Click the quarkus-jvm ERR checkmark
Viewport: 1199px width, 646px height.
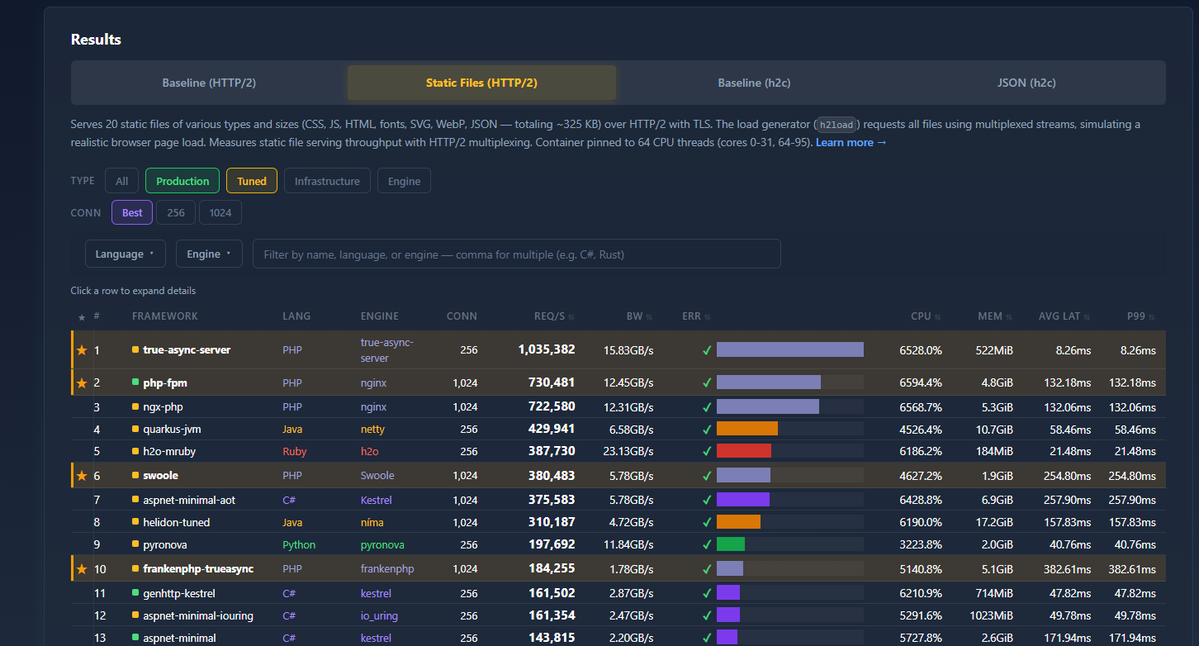(707, 430)
